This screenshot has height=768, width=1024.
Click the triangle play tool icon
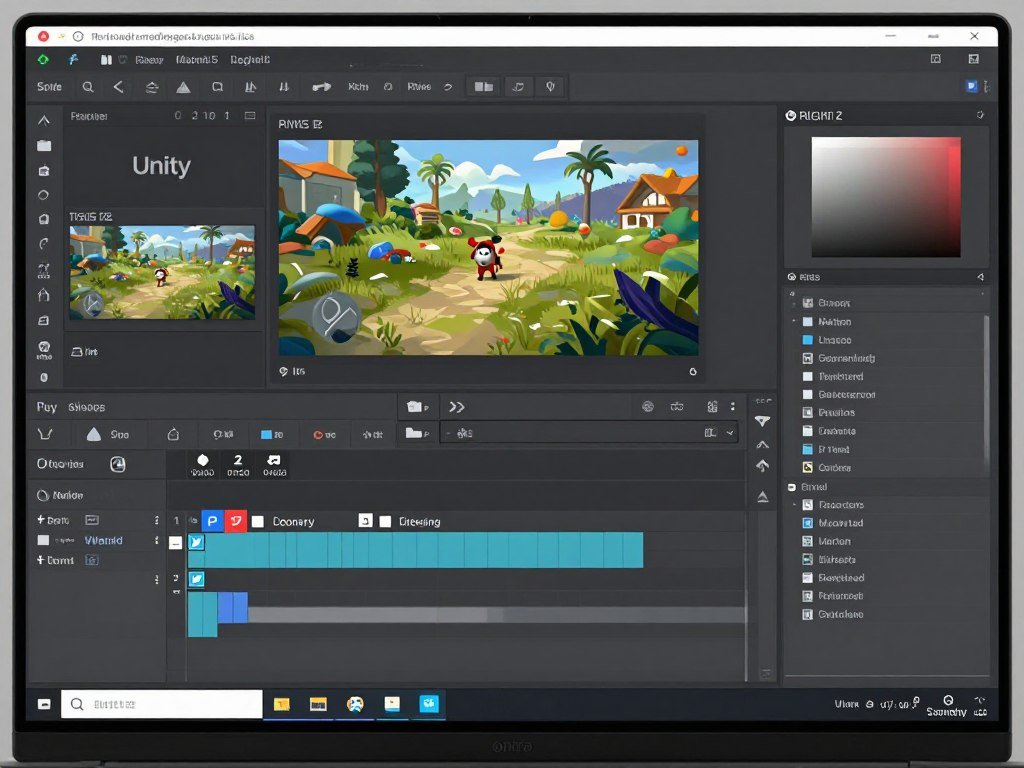[x=183, y=87]
